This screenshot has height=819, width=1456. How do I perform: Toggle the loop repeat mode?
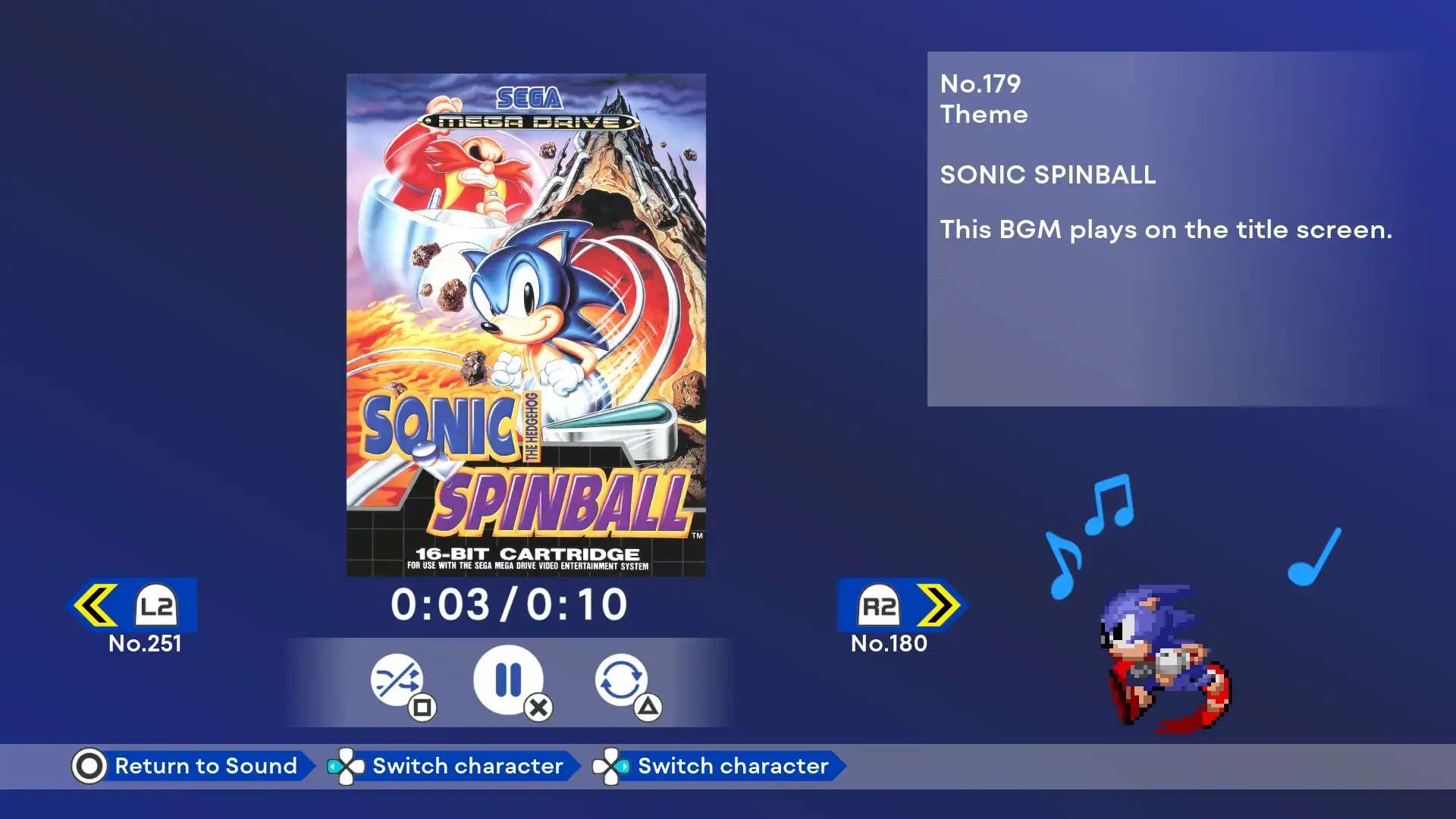point(620,681)
